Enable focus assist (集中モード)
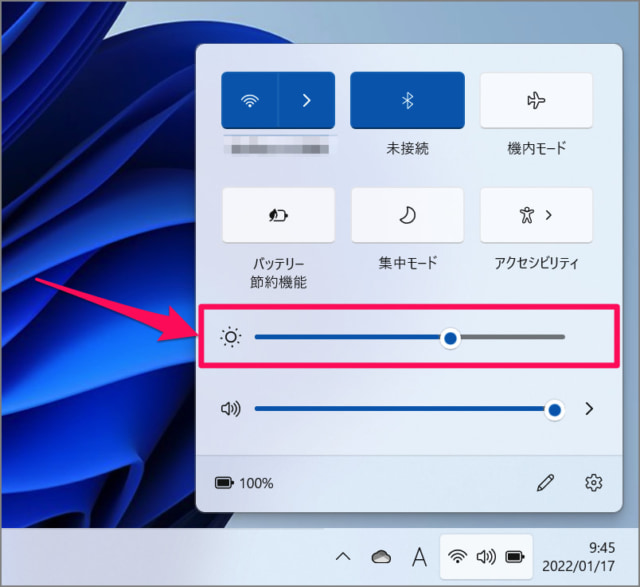 407,215
